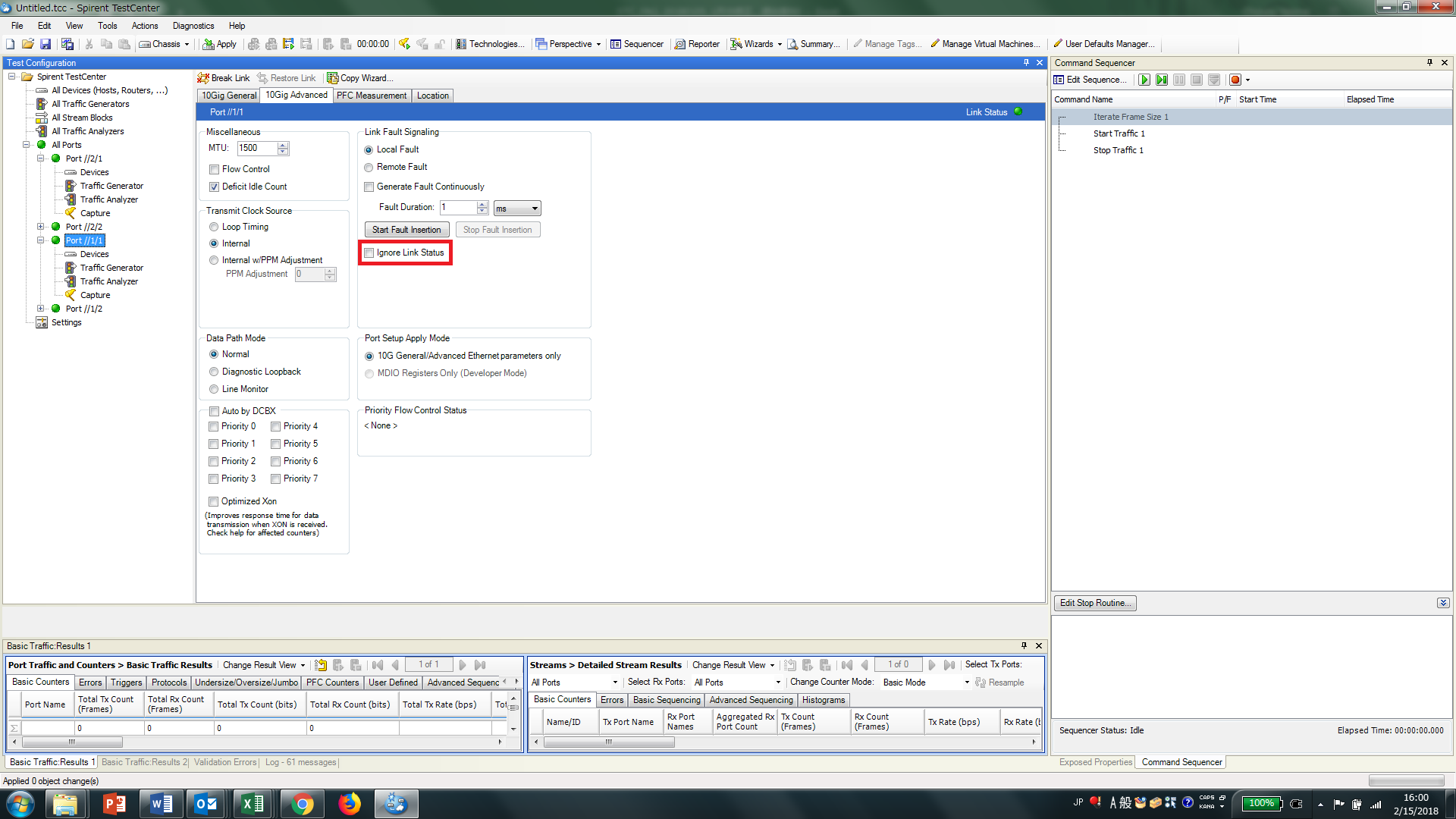Click the red record icon in Command Sequencer
The height and width of the screenshot is (819, 1456).
(1235, 80)
